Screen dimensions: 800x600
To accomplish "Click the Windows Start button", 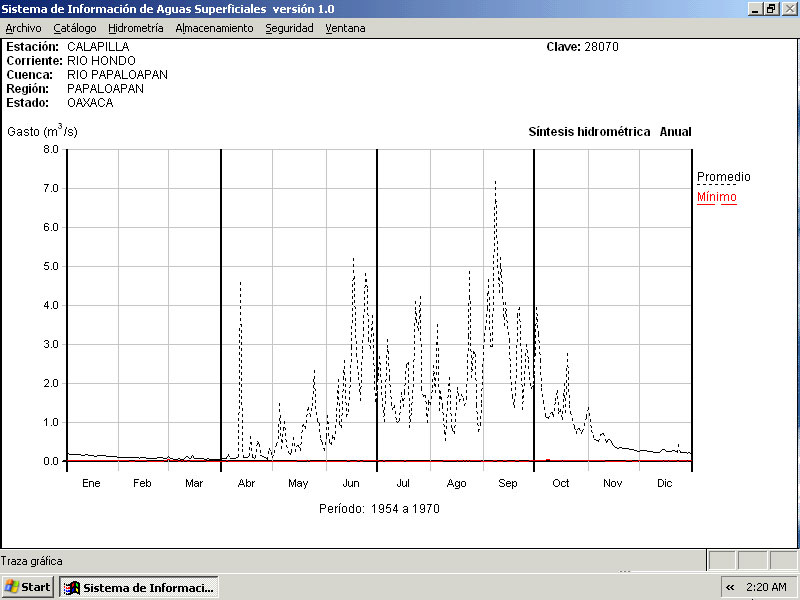I will (x=28, y=587).
